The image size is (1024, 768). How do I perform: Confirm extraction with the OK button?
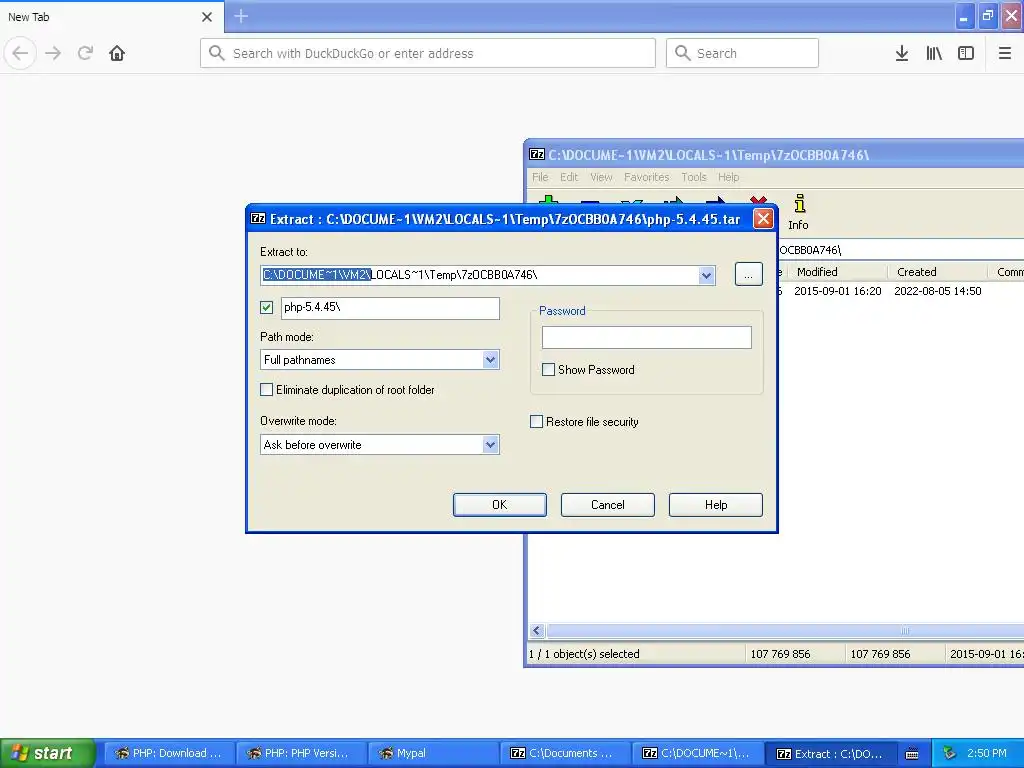click(500, 505)
